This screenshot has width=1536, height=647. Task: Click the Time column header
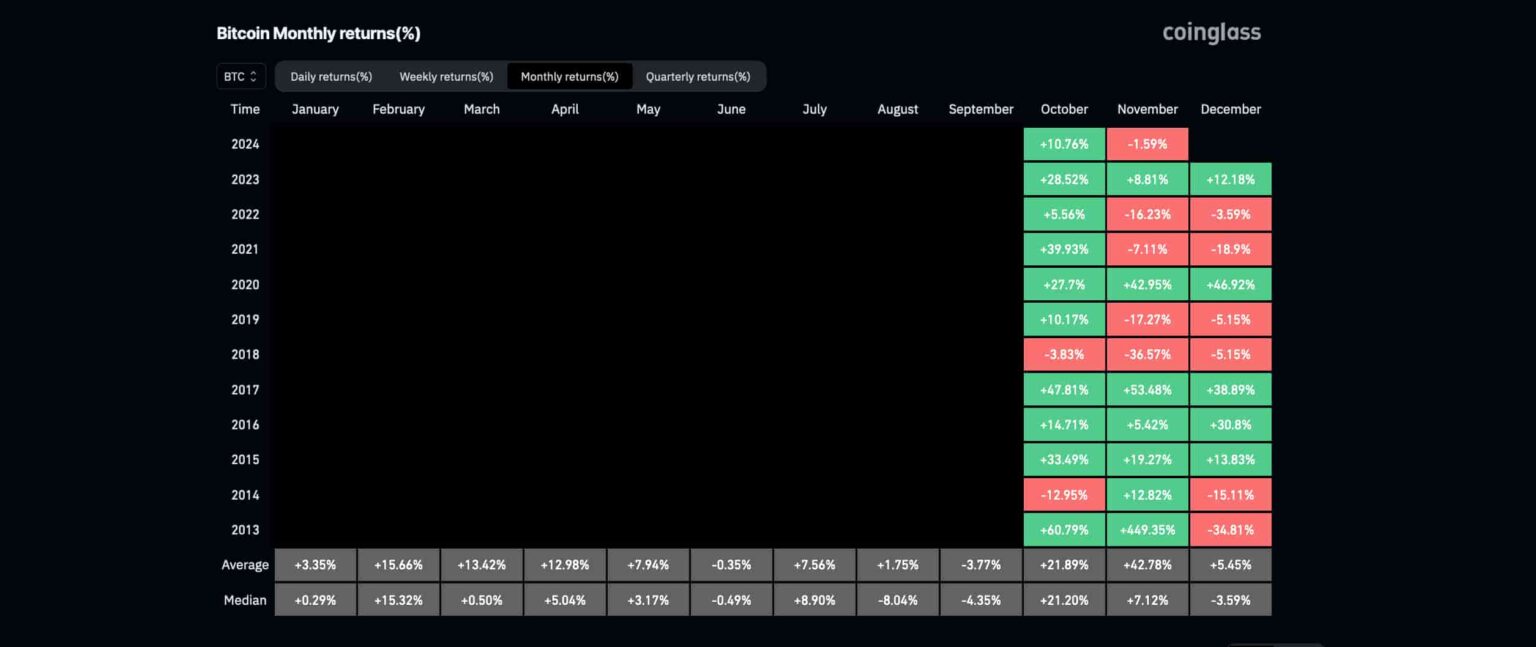245,109
